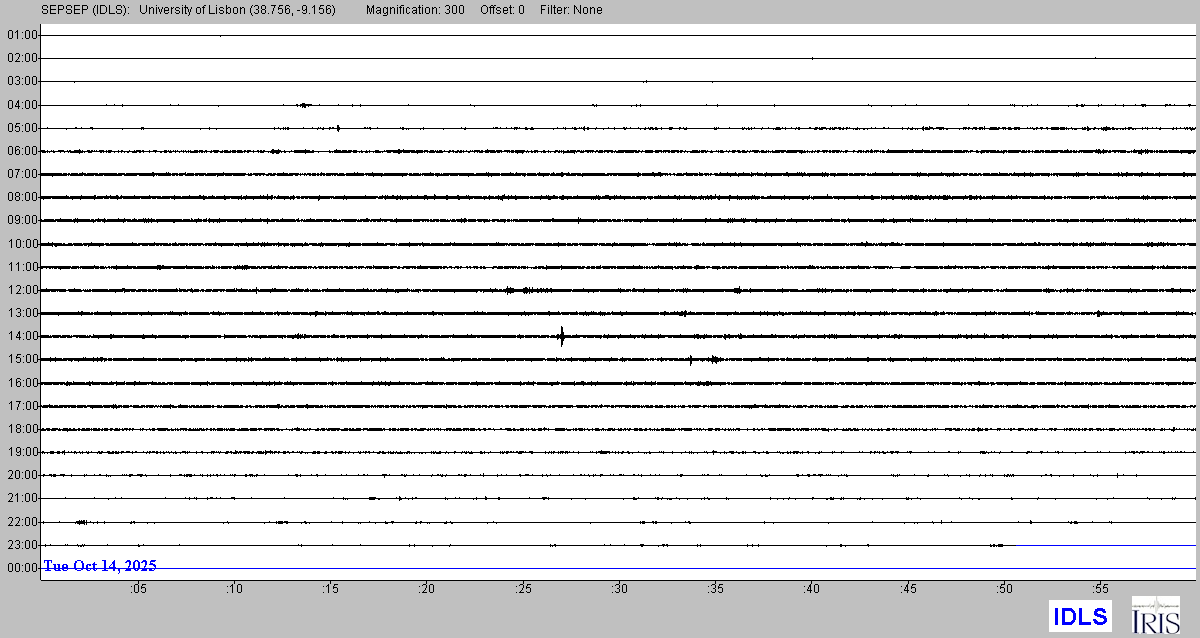The width and height of the screenshot is (1200, 638).
Task: Click the :05 minute axis label
Action: tap(138, 589)
